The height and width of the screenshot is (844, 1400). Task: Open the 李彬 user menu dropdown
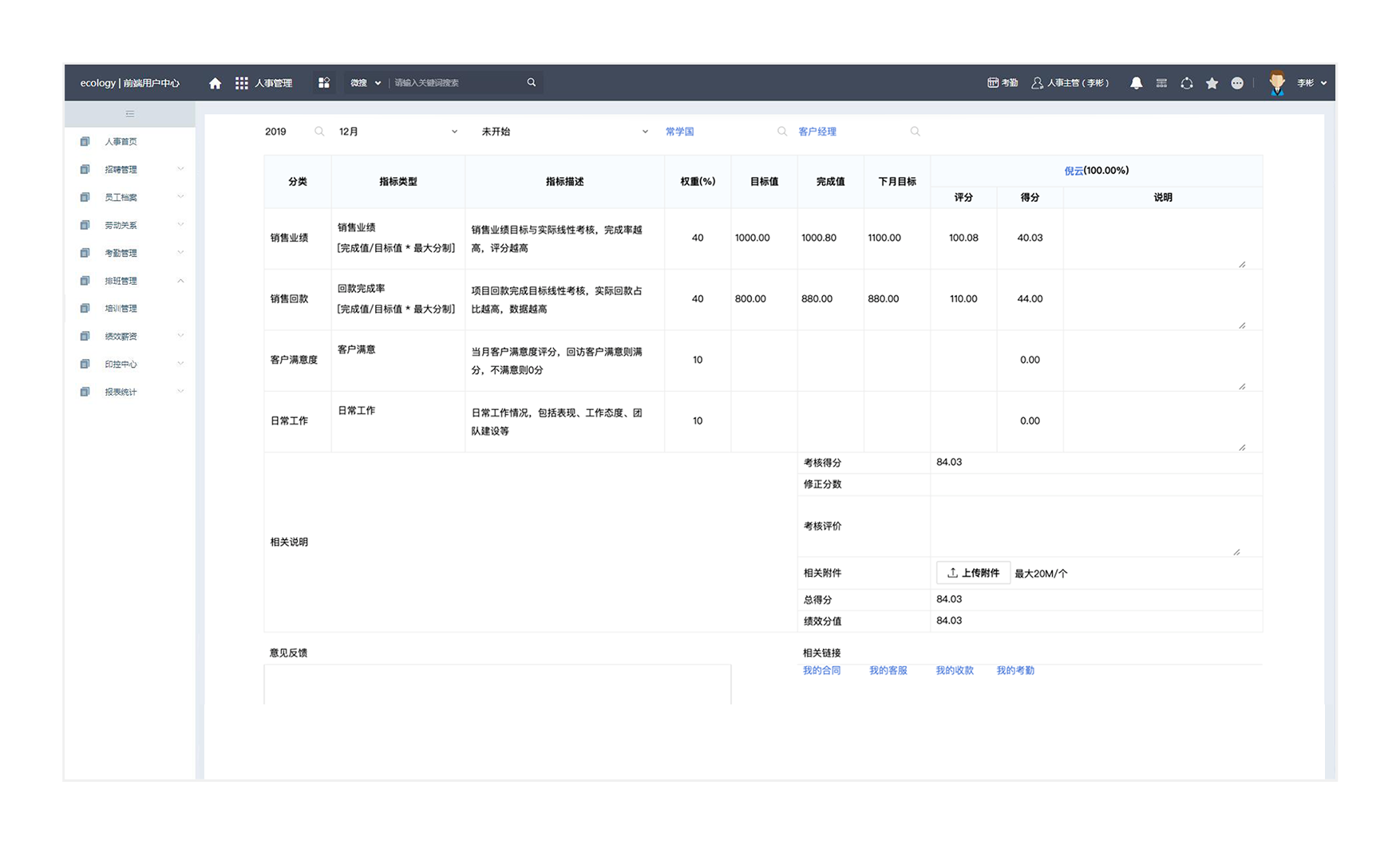(x=1311, y=83)
